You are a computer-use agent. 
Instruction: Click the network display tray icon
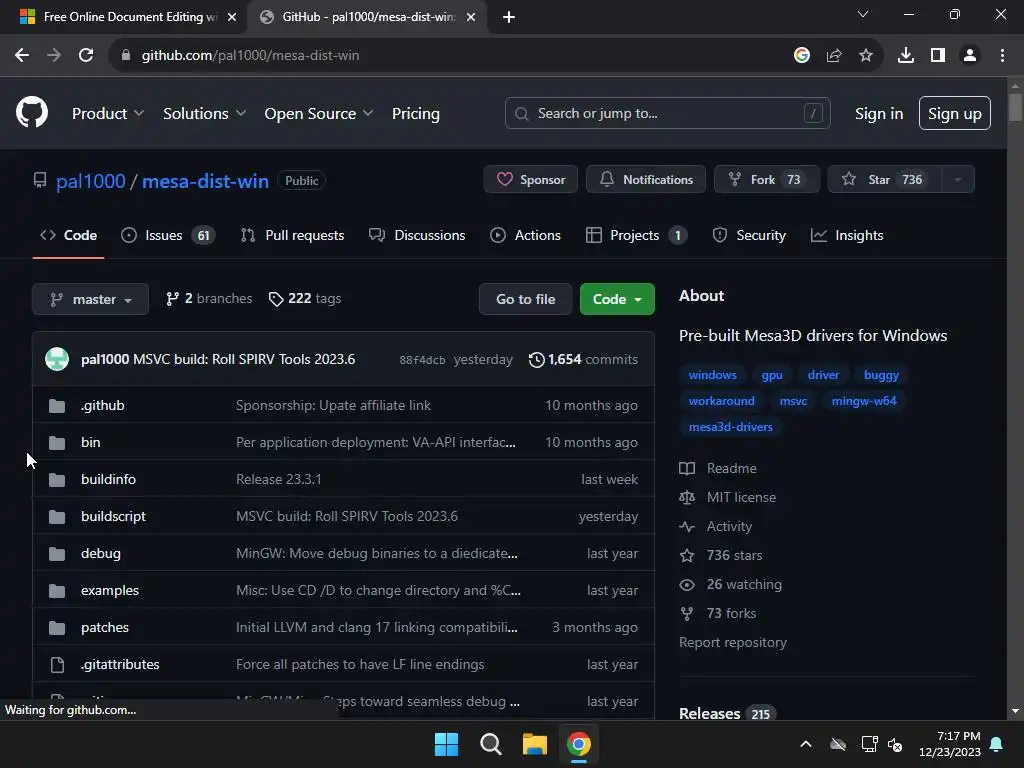(869, 744)
